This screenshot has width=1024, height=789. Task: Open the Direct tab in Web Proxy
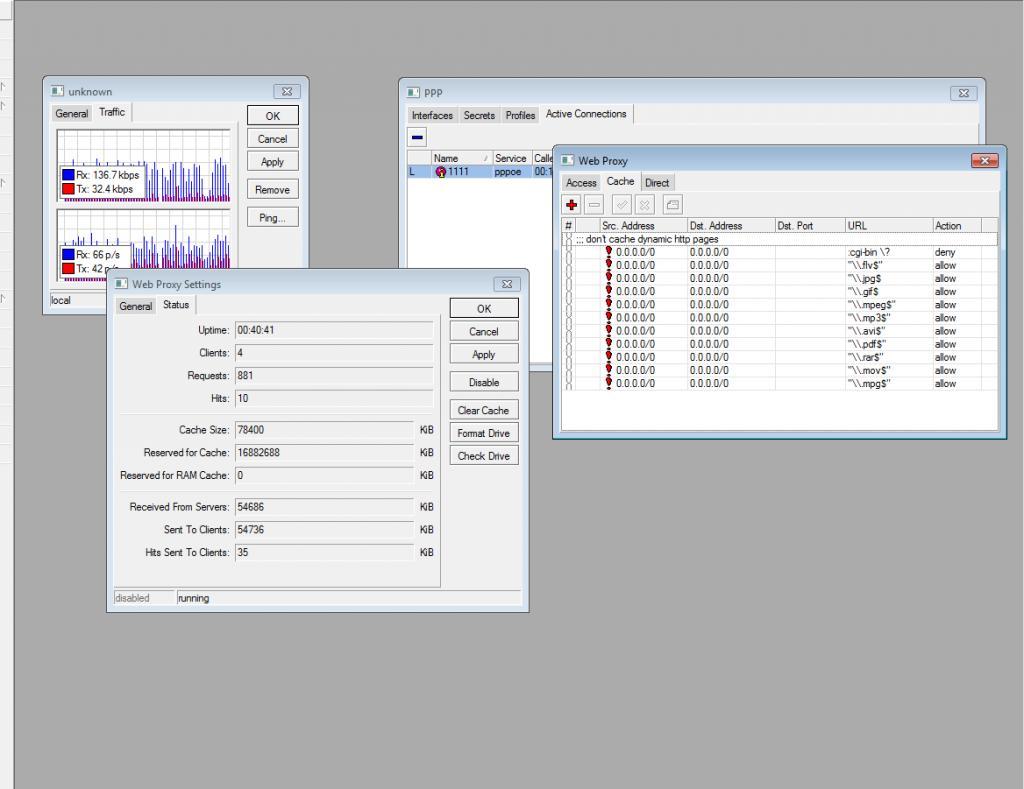pyautogui.click(x=657, y=183)
